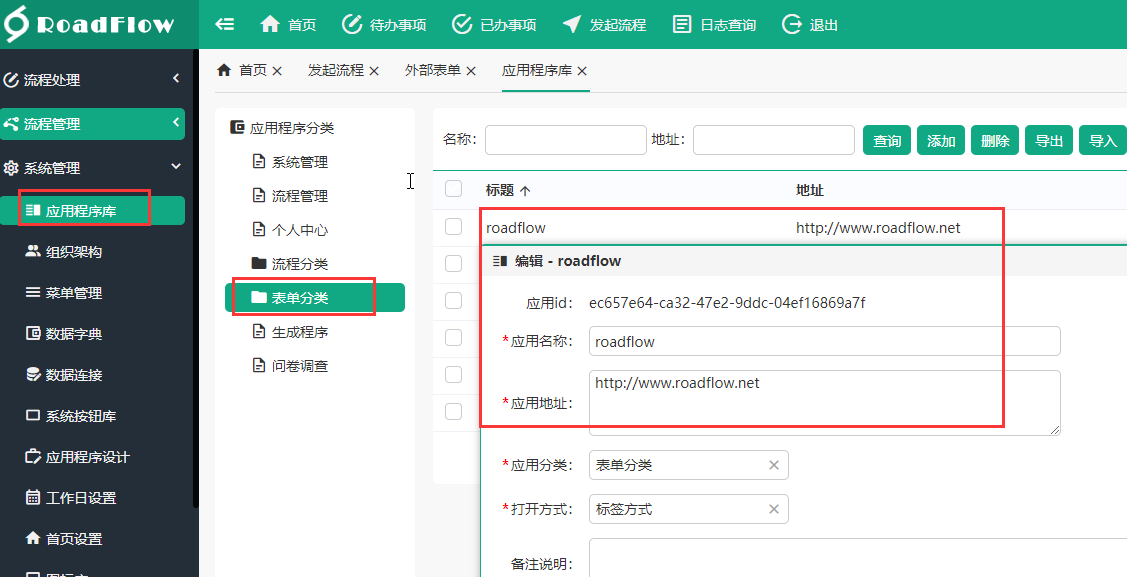Go to 首页 in the top navigation
Viewport: 1127px width, 577px height.
(288, 24)
